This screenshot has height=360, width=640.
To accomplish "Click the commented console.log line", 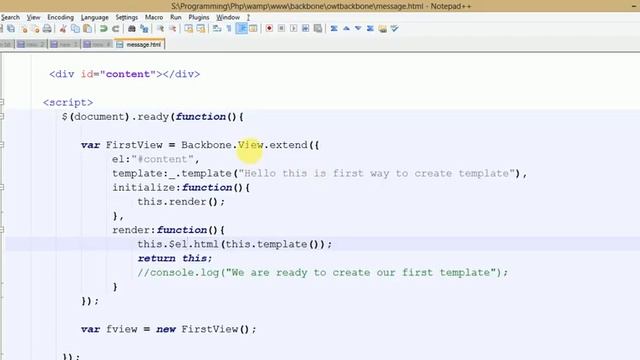I will [322, 272].
